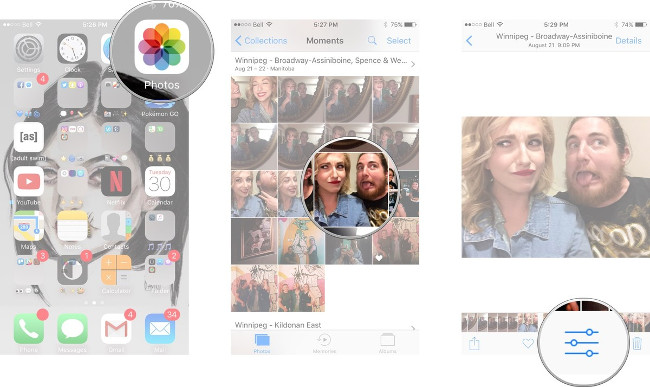This screenshot has height=387, width=650.
Task: Open the home screen folder with badge 3
Action: 29,270
